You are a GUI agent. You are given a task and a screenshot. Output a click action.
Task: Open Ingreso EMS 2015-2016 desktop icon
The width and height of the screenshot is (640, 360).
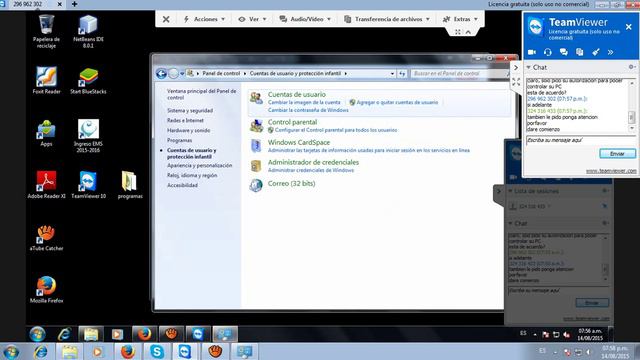coord(88,136)
